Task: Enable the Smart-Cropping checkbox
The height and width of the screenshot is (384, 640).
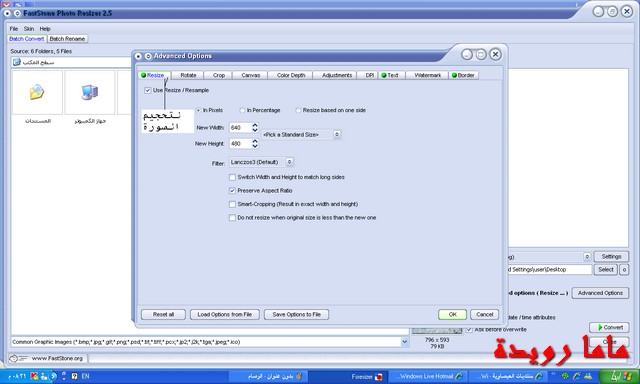Action: (232, 204)
